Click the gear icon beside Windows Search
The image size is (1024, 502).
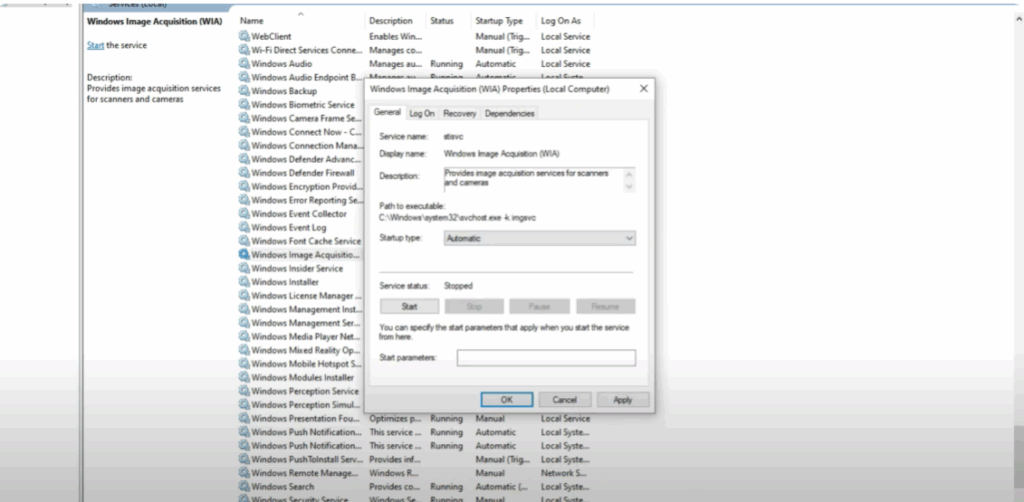pos(244,486)
